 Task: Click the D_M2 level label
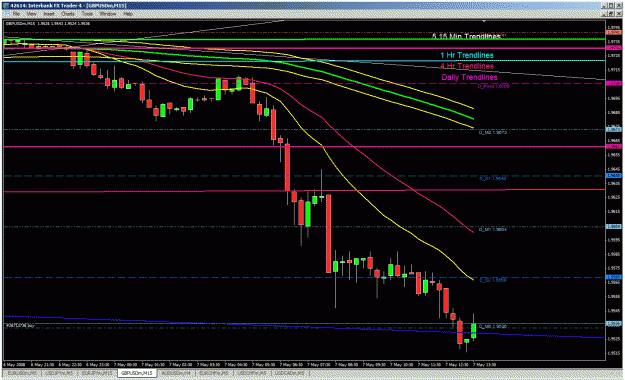click(x=493, y=132)
